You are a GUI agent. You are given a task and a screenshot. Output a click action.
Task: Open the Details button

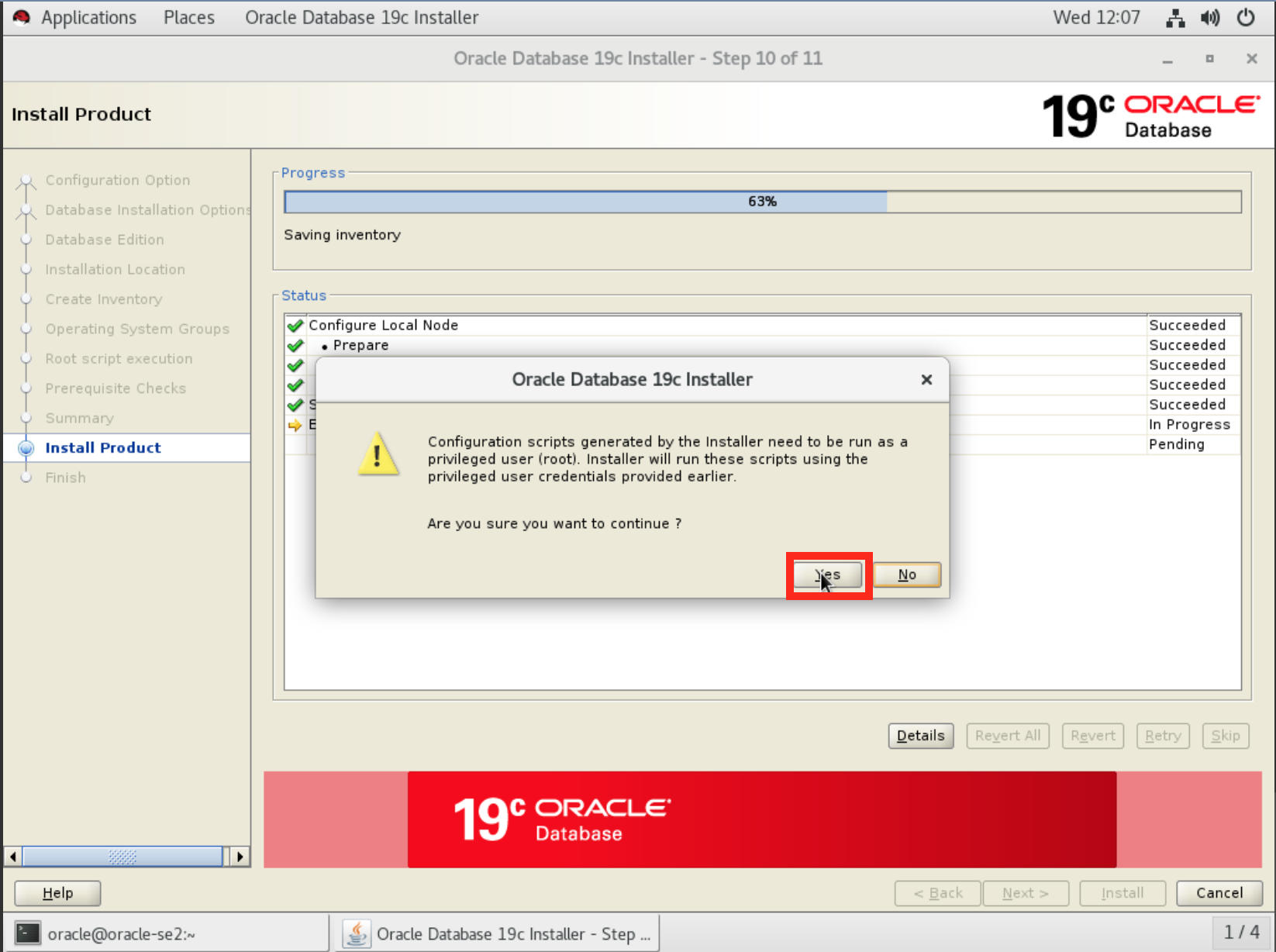point(921,736)
